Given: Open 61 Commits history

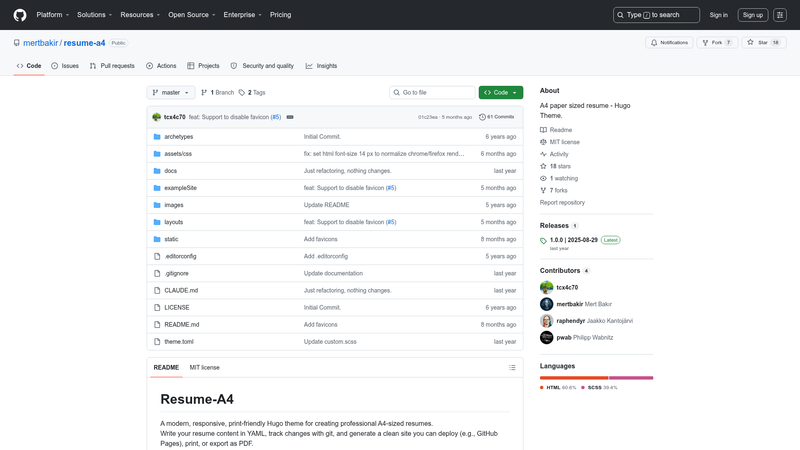Looking at the screenshot, I should point(496,117).
